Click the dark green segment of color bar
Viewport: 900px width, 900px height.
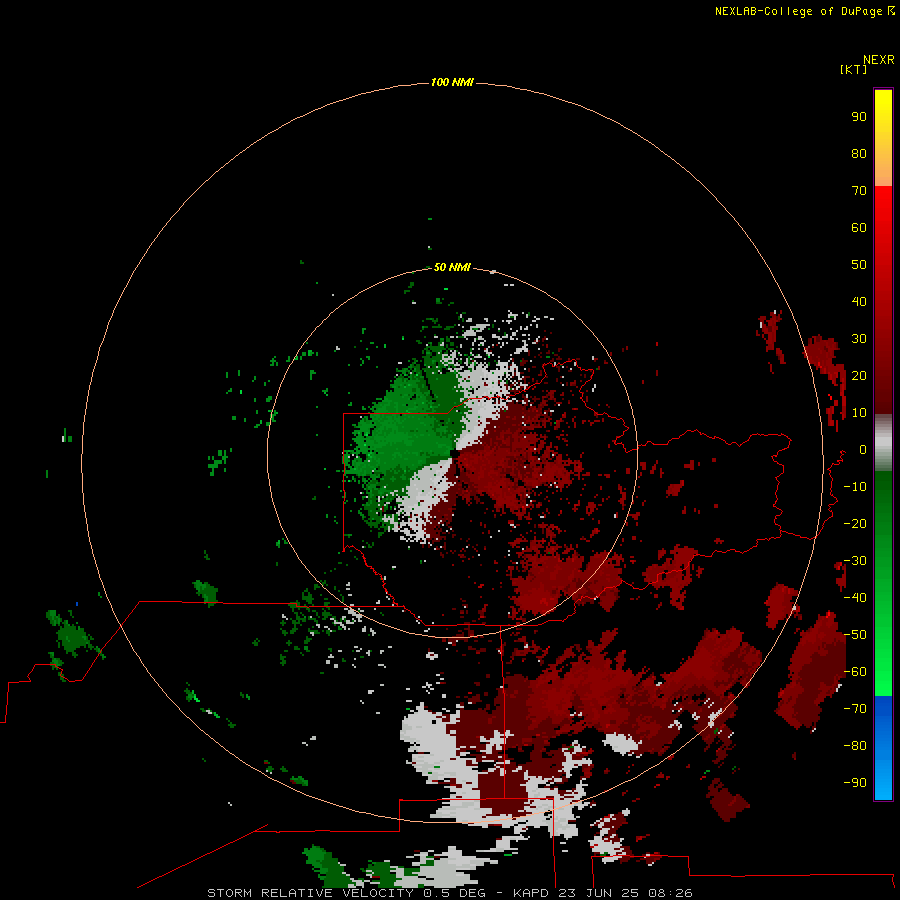click(883, 511)
